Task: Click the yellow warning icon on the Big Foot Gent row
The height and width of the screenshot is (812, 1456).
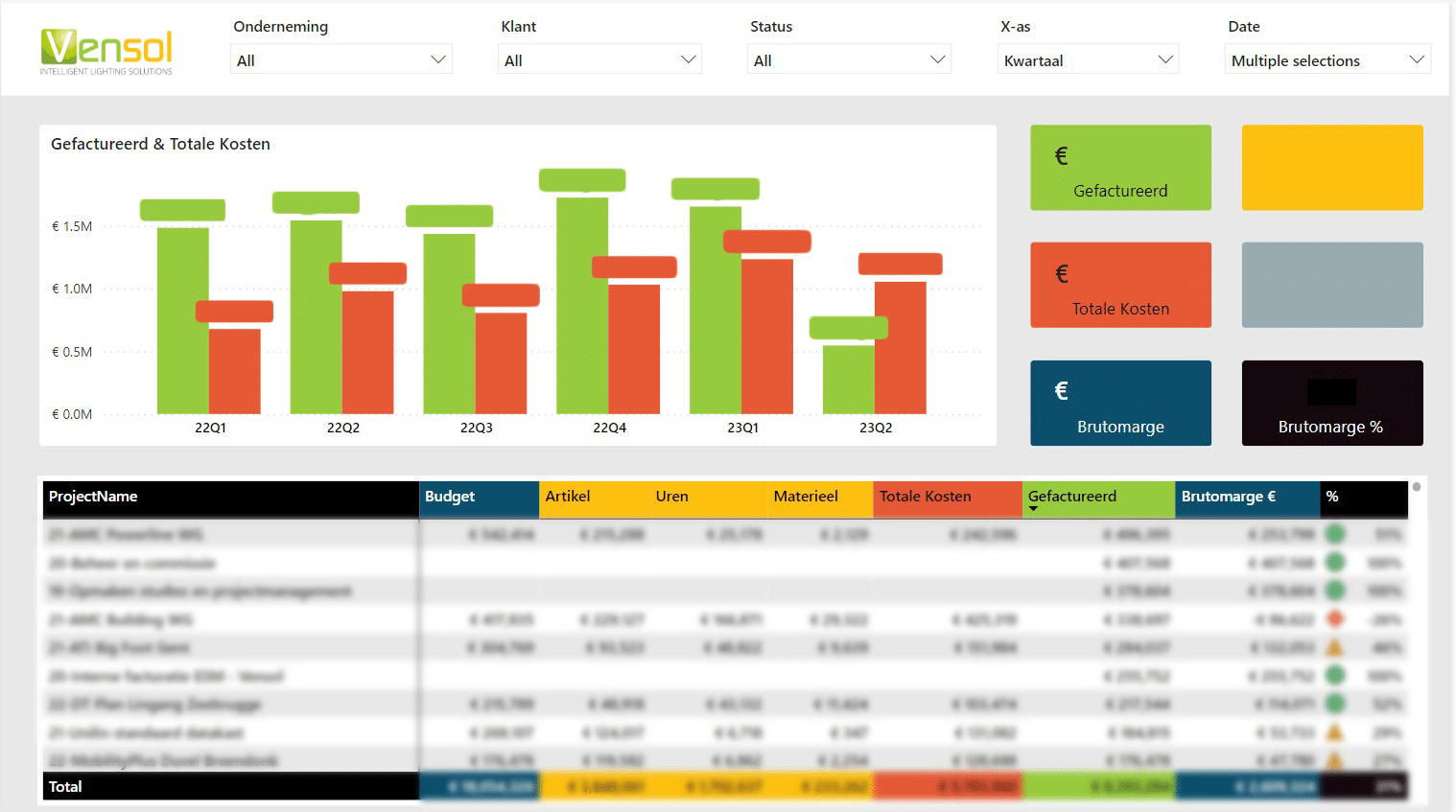Action: (x=1335, y=647)
